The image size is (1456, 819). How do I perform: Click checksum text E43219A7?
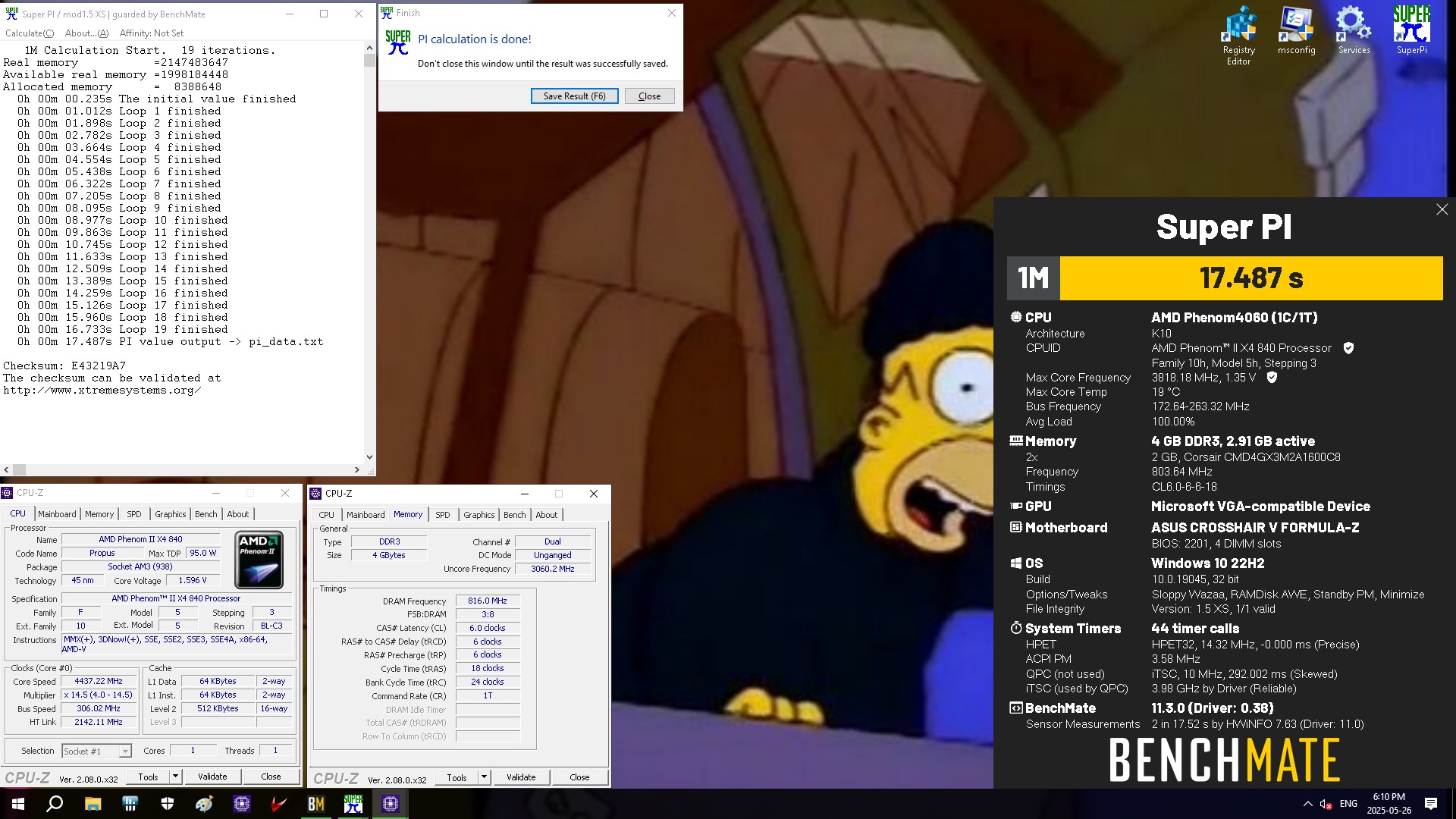(98, 366)
